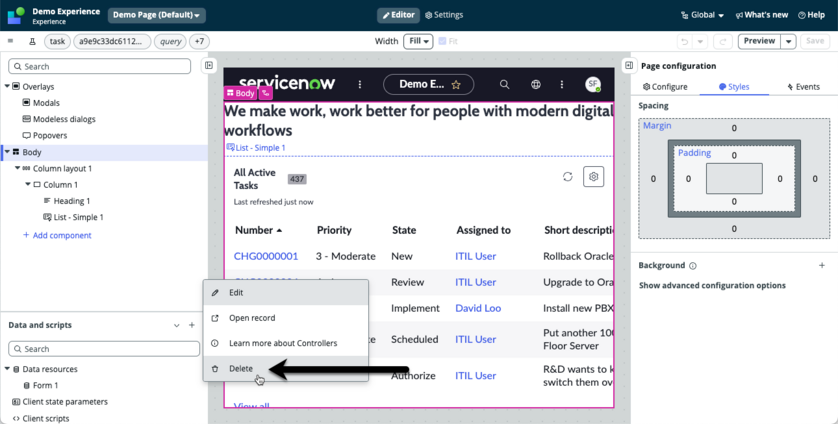Screen dimensions: 838x424
Task: Choose Delete from context menu
Action: (285, 368)
